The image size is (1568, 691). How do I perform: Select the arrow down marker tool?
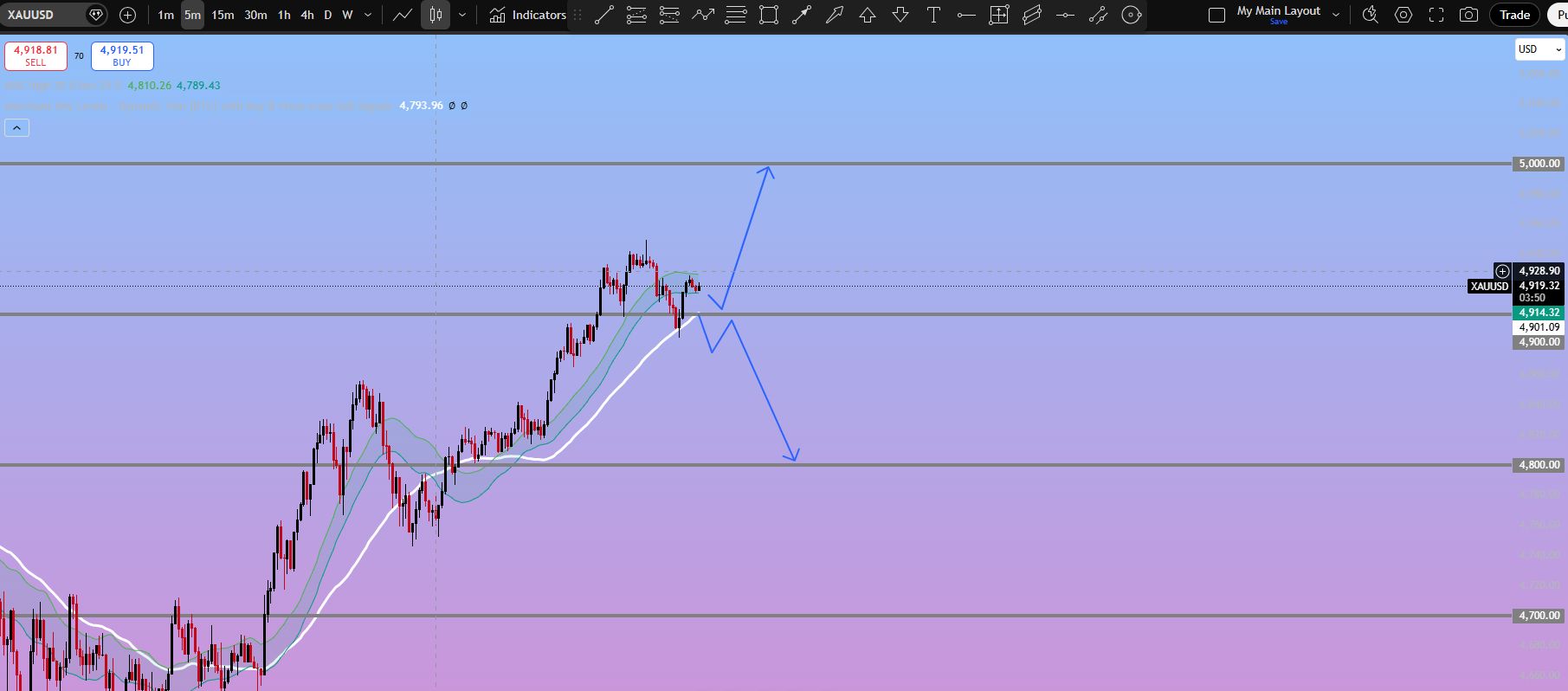click(x=900, y=15)
